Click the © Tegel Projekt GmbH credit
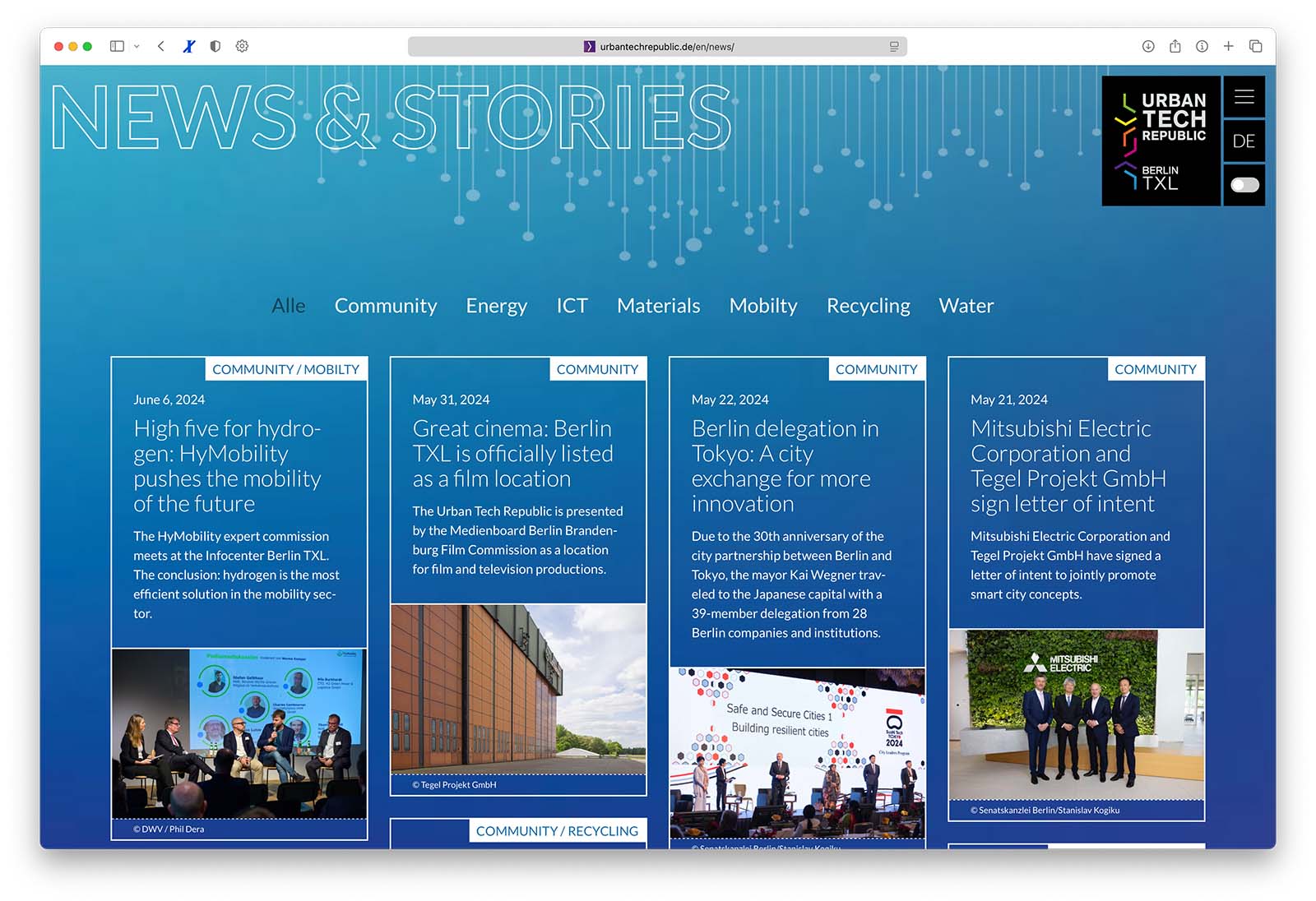Screen dimensions: 1316x901 point(455,785)
